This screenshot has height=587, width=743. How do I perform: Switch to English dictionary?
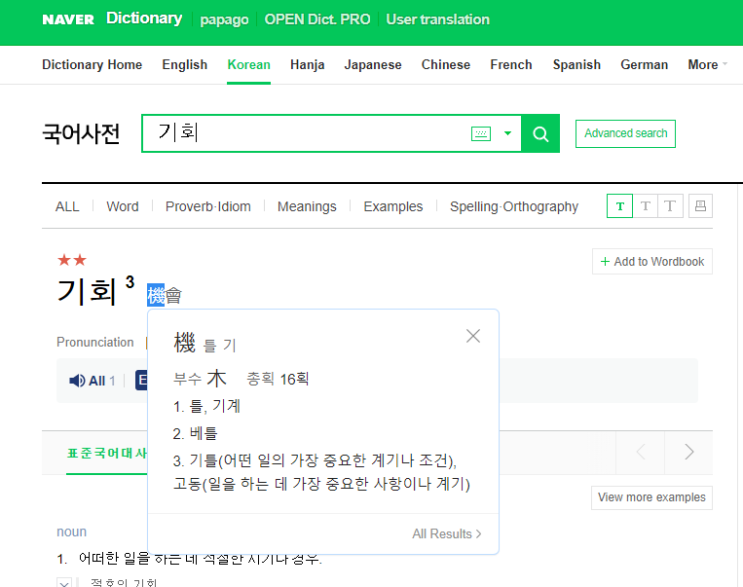pos(185,64)
